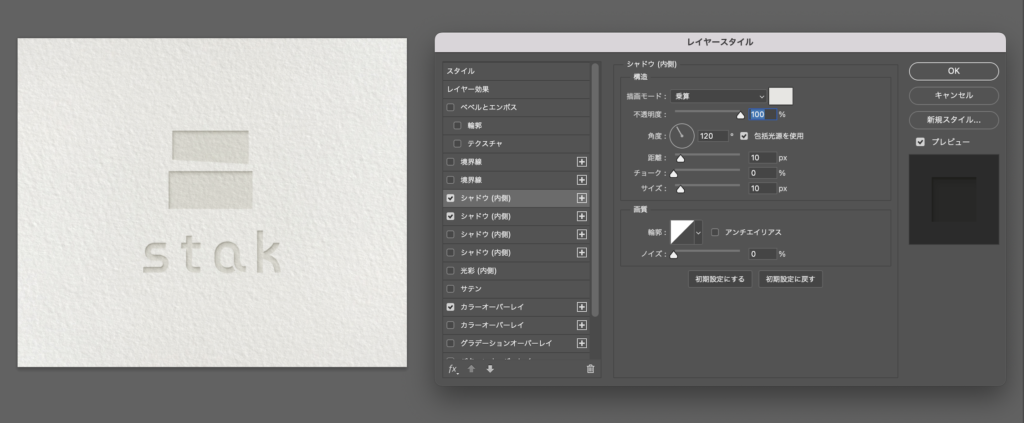Enable the アンチエイリアス checkbox
Viewport: 1024px width, 423px height.
click(715, 232)
